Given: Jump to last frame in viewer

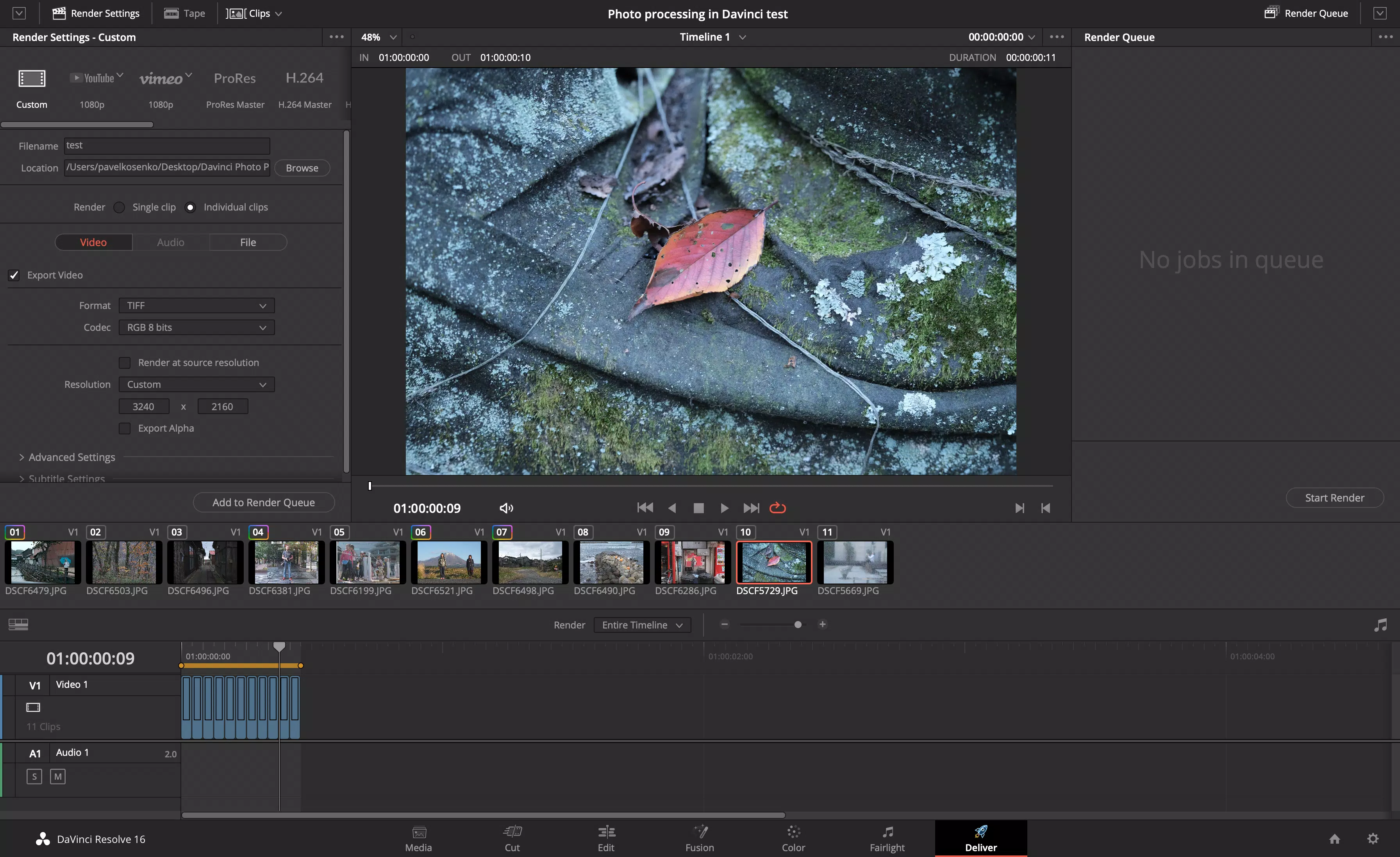Looking at the screenshot, I should coord(751,508).
